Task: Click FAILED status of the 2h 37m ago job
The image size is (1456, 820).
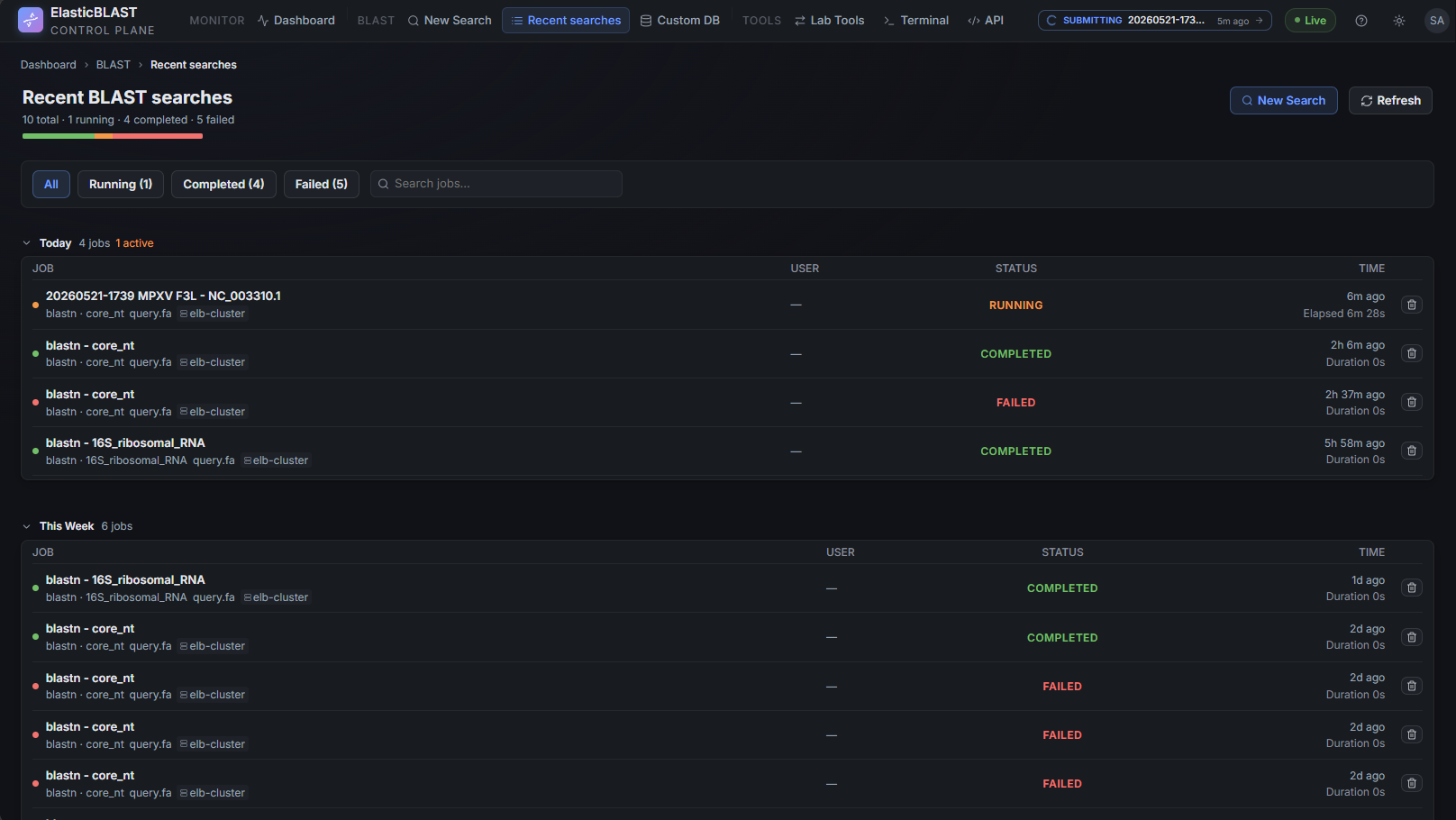Action: [1016, 403]
